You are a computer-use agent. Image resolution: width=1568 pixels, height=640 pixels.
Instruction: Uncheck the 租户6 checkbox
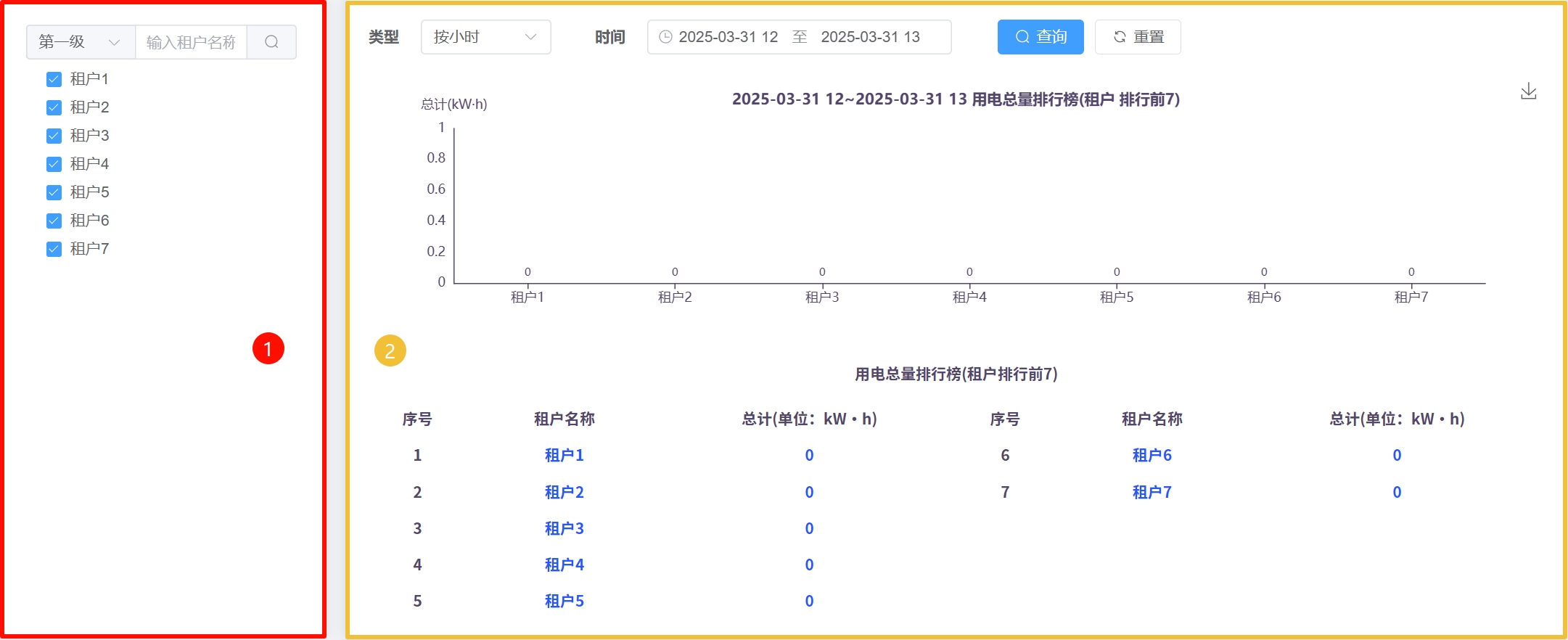(x=54, y=221)
